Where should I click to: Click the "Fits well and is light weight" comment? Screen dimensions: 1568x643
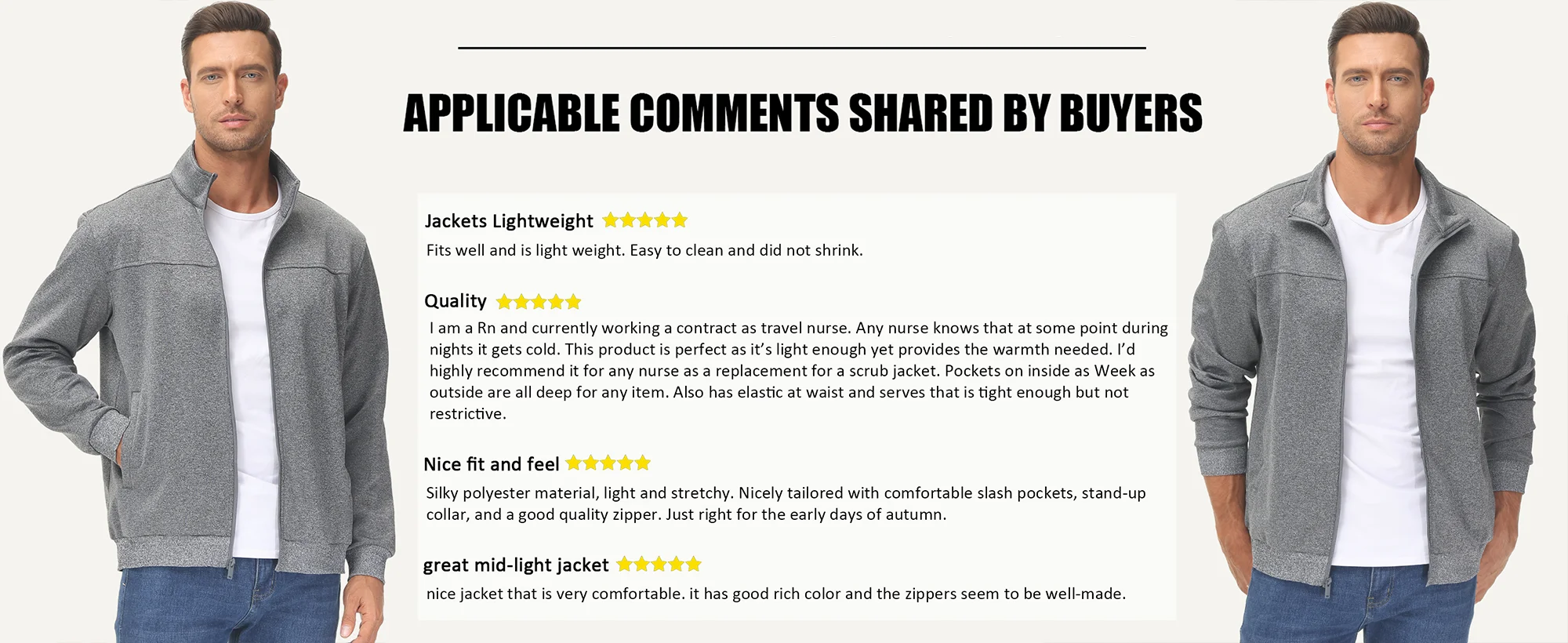[644, 250]
